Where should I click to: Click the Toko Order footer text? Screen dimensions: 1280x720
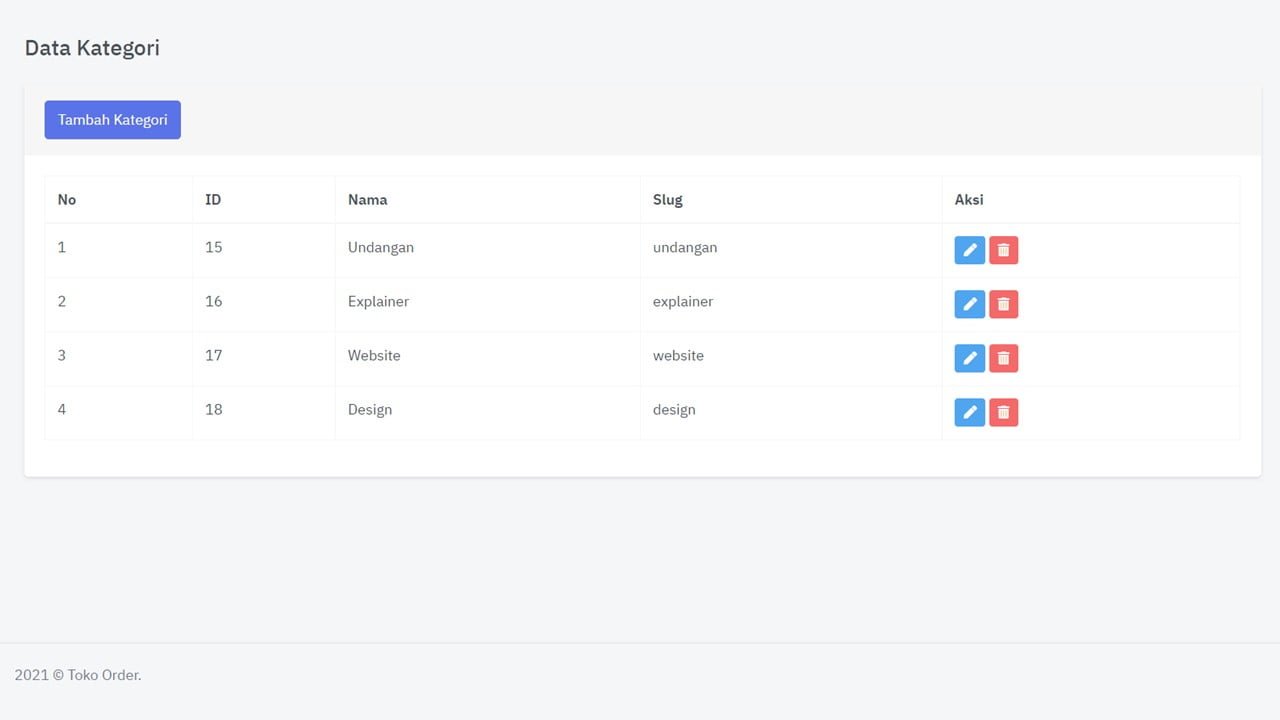tap(78, 675)
